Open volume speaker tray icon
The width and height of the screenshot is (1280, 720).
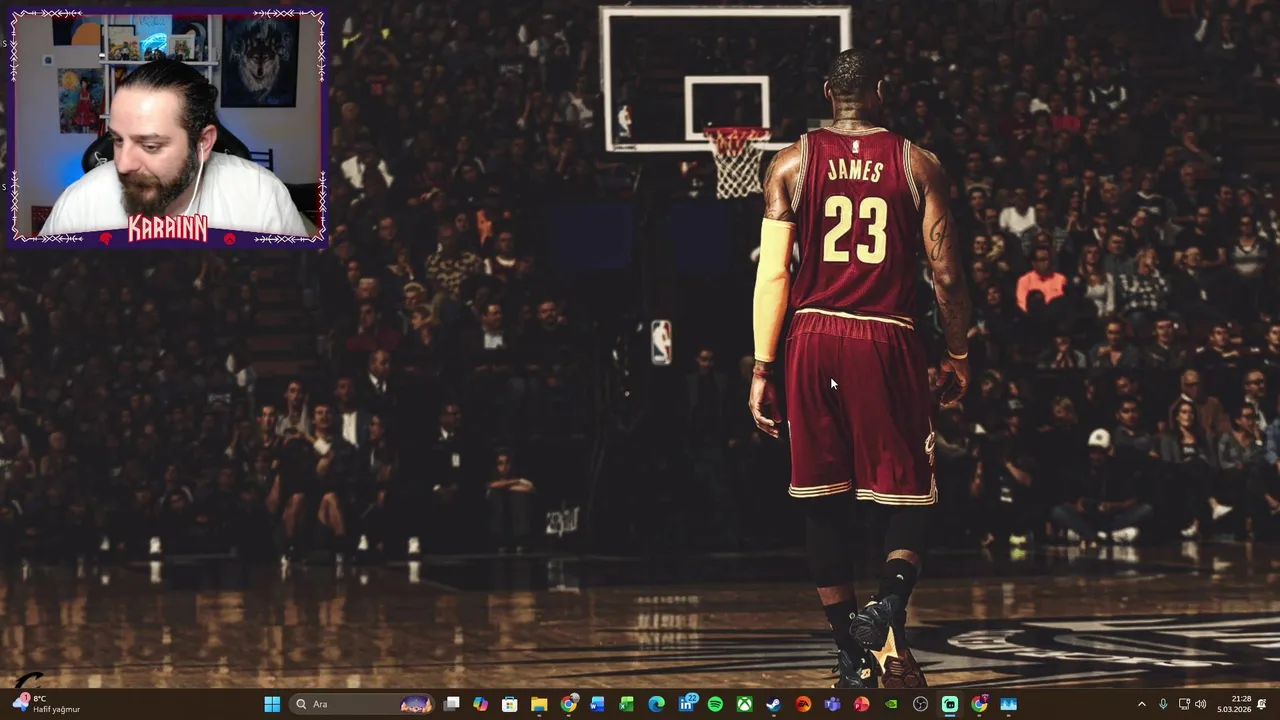(x=1201, y=704)
